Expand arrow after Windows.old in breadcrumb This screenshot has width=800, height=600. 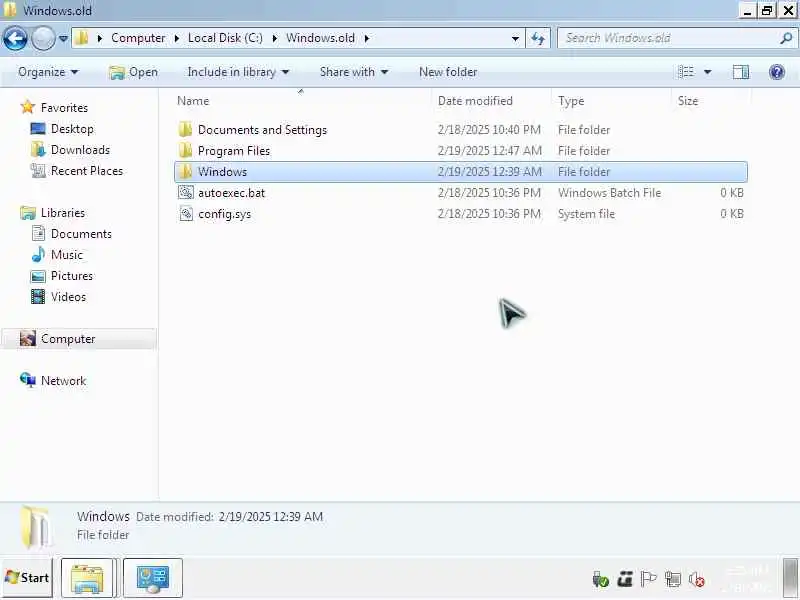tap(366, 38)
